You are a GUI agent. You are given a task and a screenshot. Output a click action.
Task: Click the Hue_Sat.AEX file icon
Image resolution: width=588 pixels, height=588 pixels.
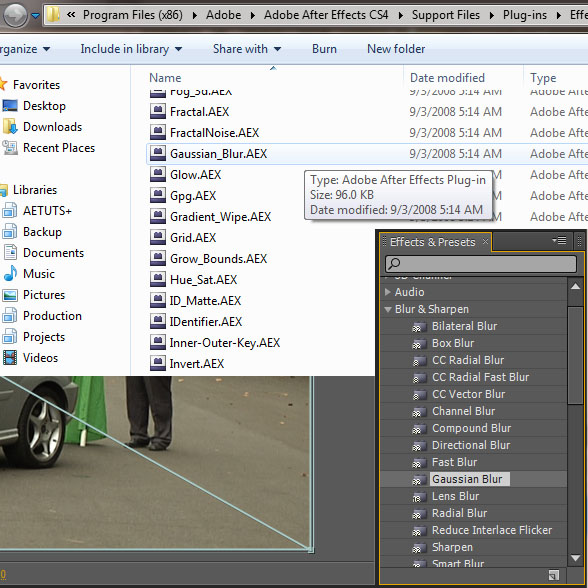[158, 279]
